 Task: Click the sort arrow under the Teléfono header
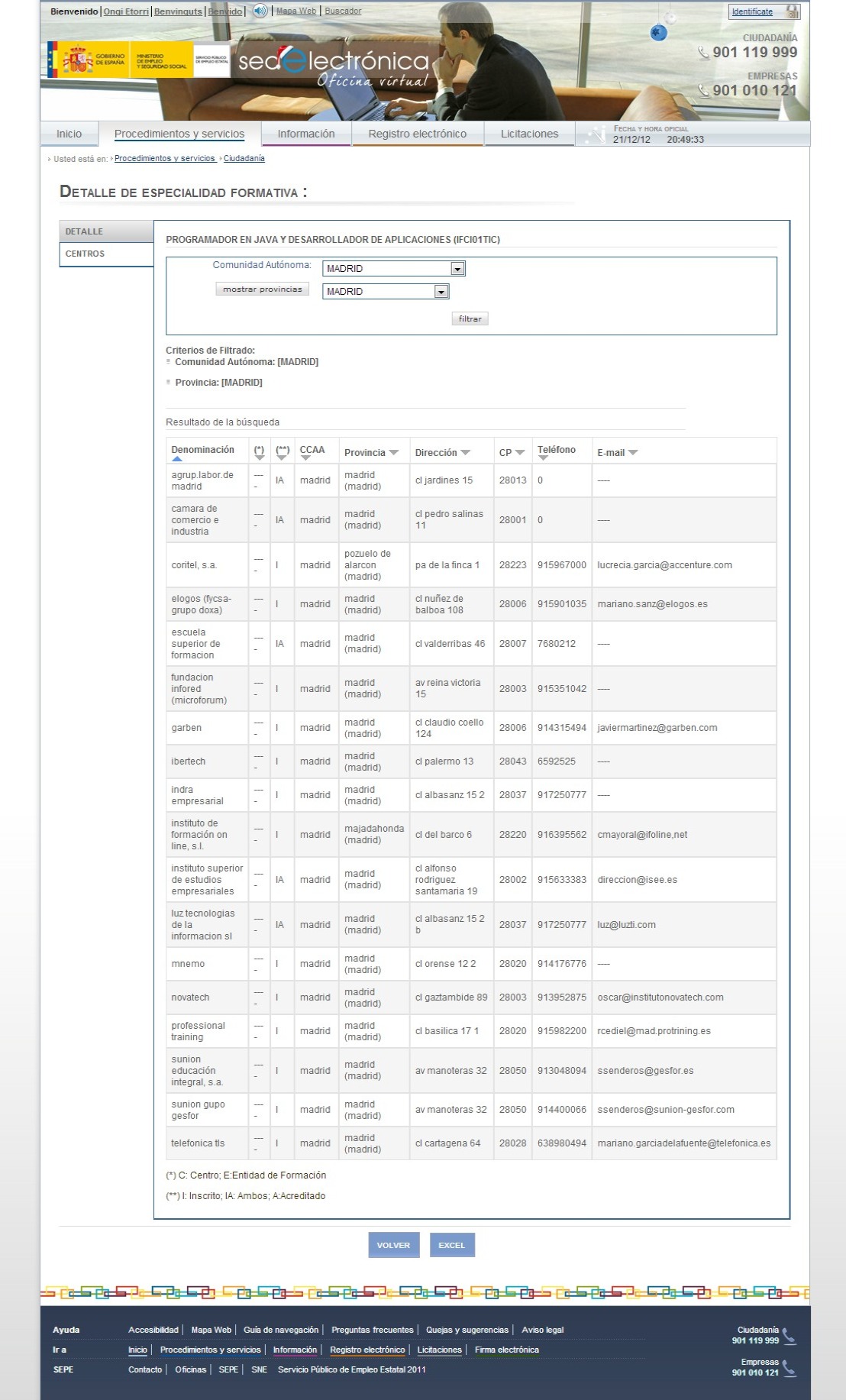pyautogui.click(x=543, y=458)
